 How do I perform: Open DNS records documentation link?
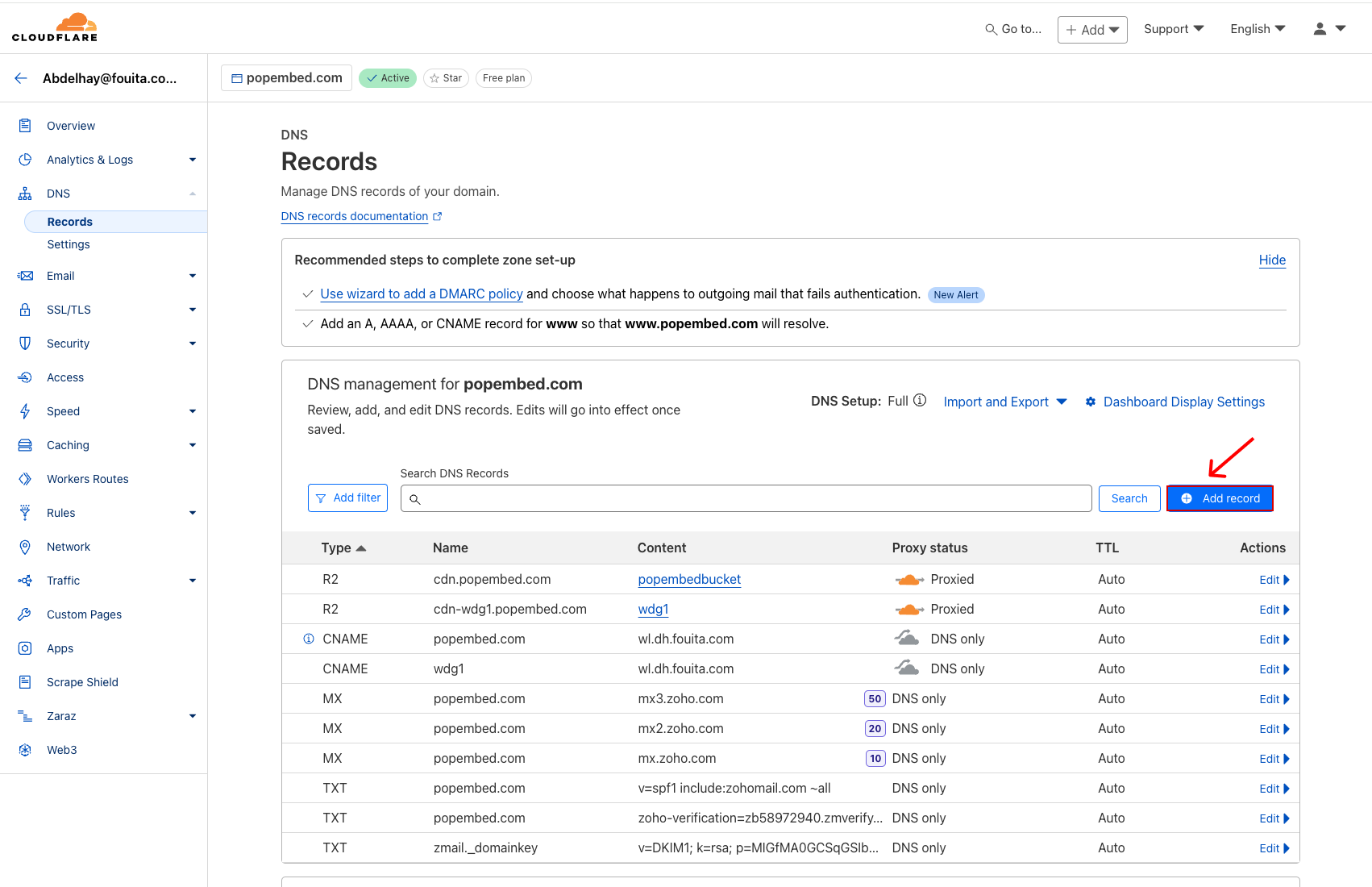(361, 216)
